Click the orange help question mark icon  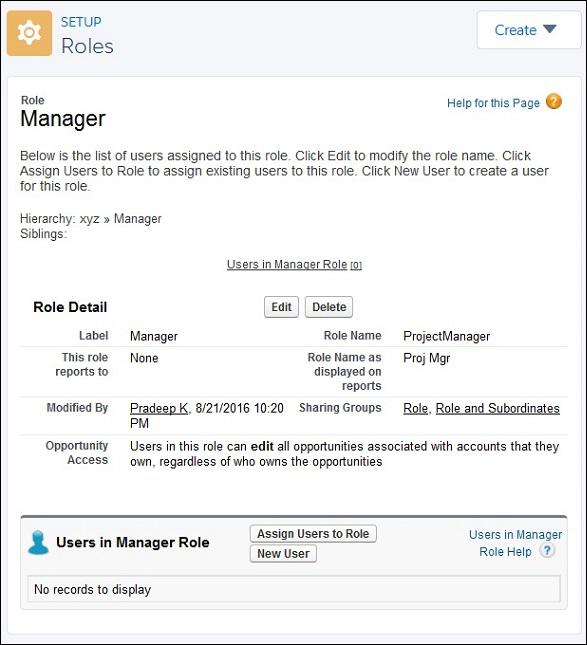554,102
